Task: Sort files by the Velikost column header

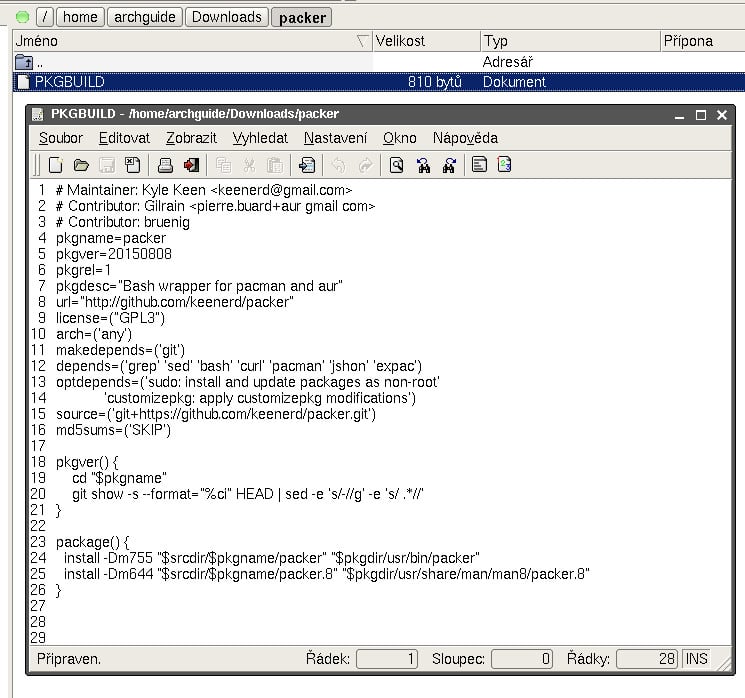Action: pos(426,41)
